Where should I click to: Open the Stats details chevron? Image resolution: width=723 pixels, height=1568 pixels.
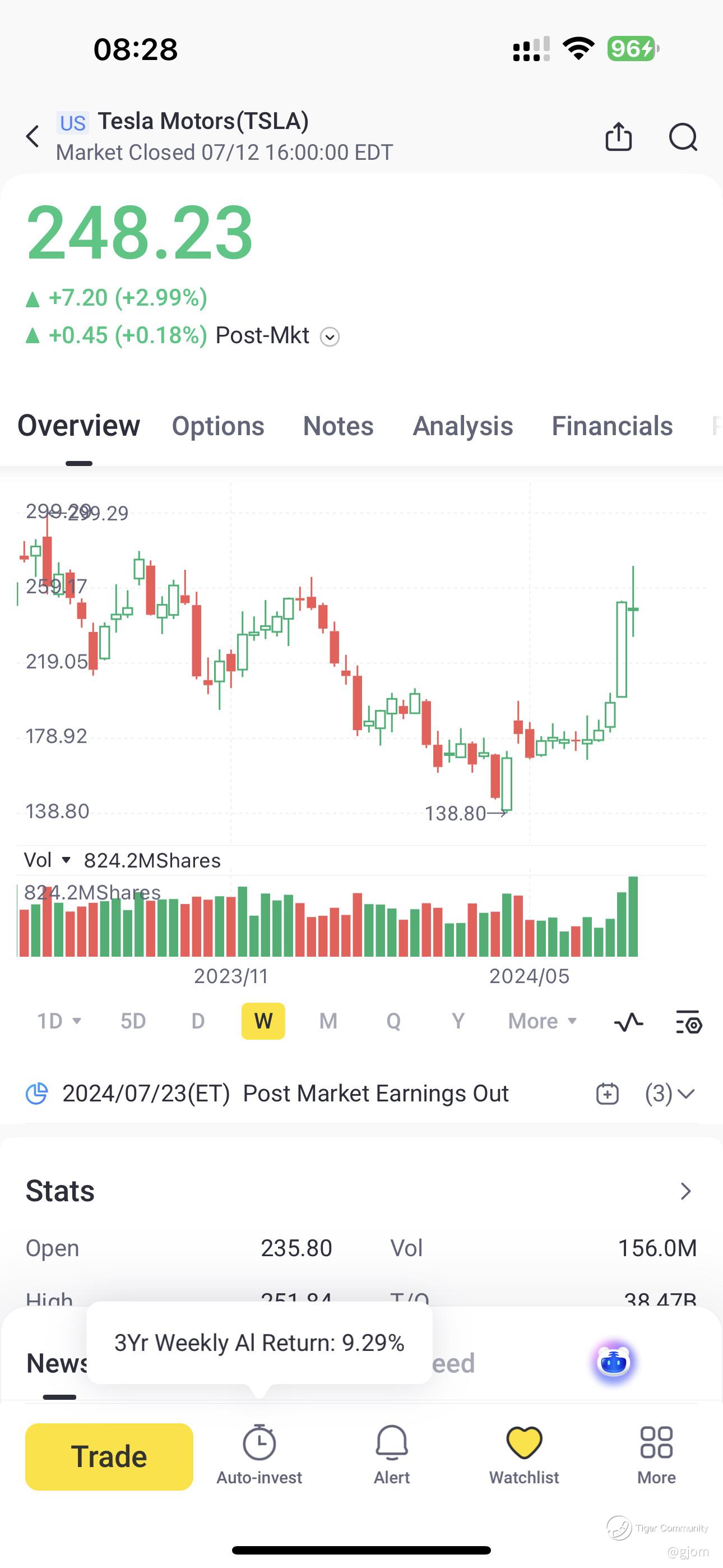[x=686, y=1191]
